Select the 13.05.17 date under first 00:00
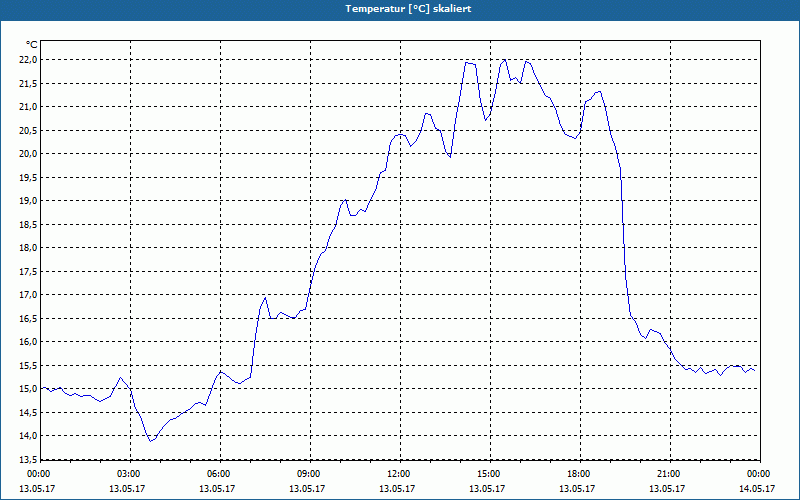Image resolution: width=800 pixels, height=500 pixels. [37, 488]
